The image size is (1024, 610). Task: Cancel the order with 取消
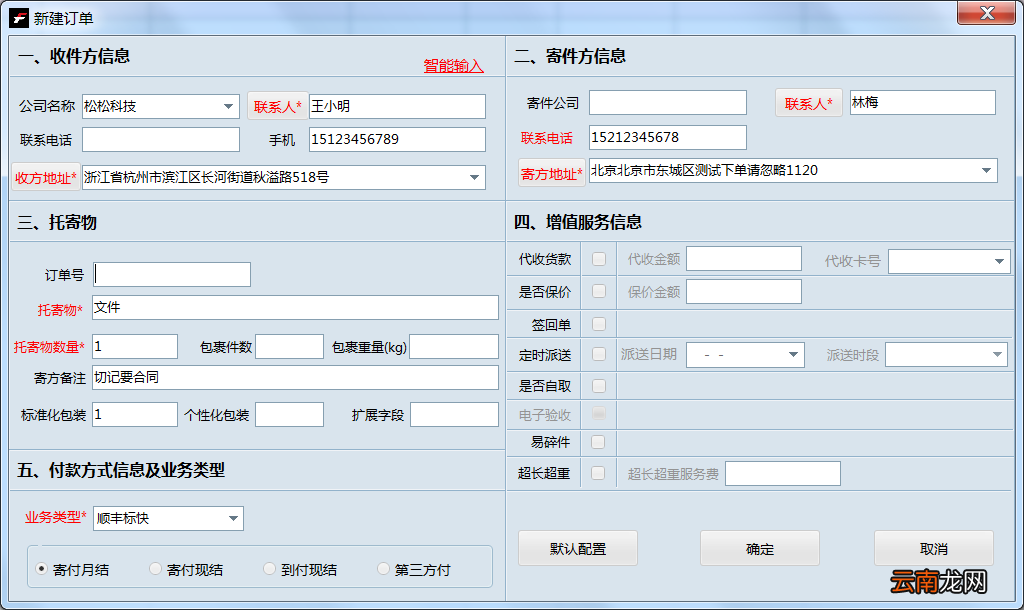click(x=934, y=549)
